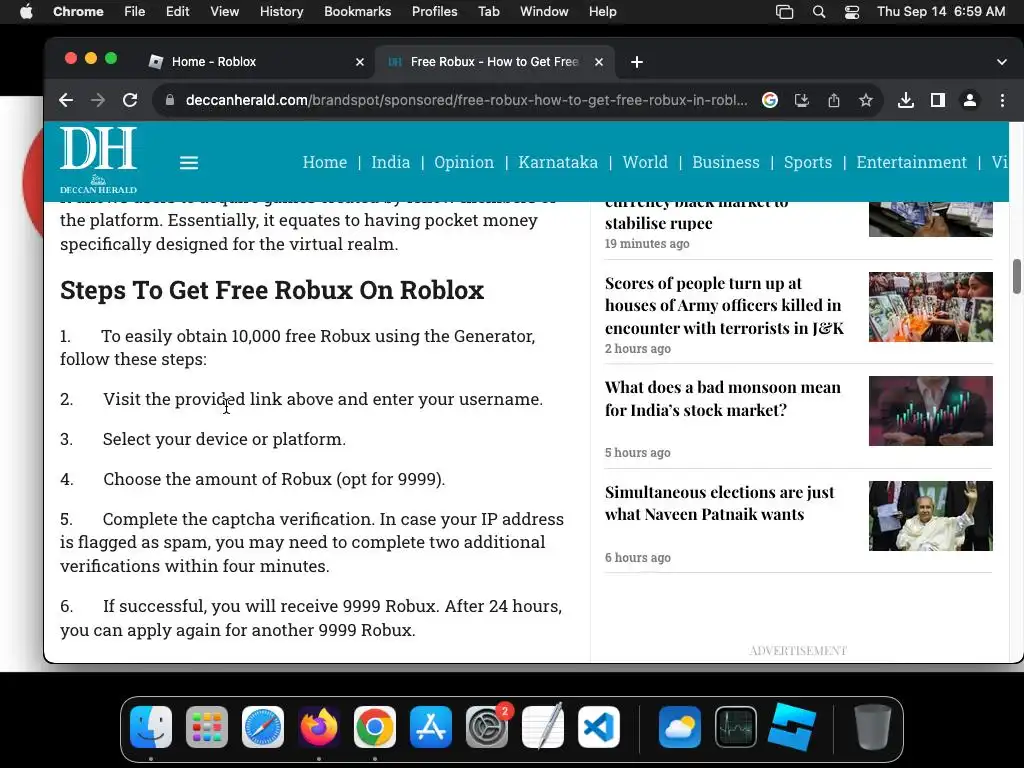Click the Google icon in address bar
This screenshot has width=1024, height=768.
tap(770, 100)
